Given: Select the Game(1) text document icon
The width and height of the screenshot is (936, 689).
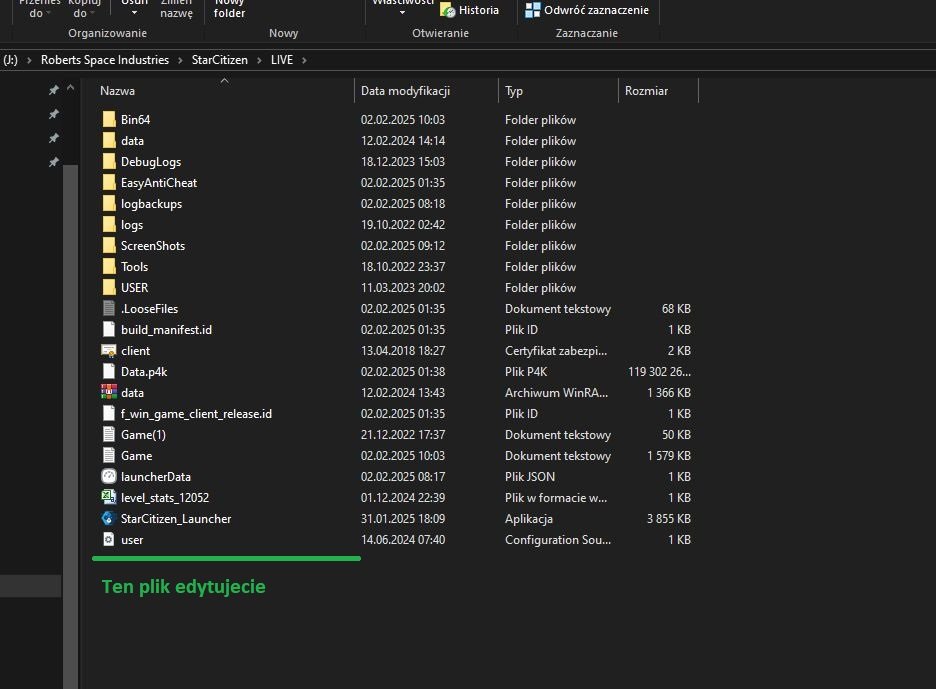Looking at the screenshot, I should [x=109, y=434].
